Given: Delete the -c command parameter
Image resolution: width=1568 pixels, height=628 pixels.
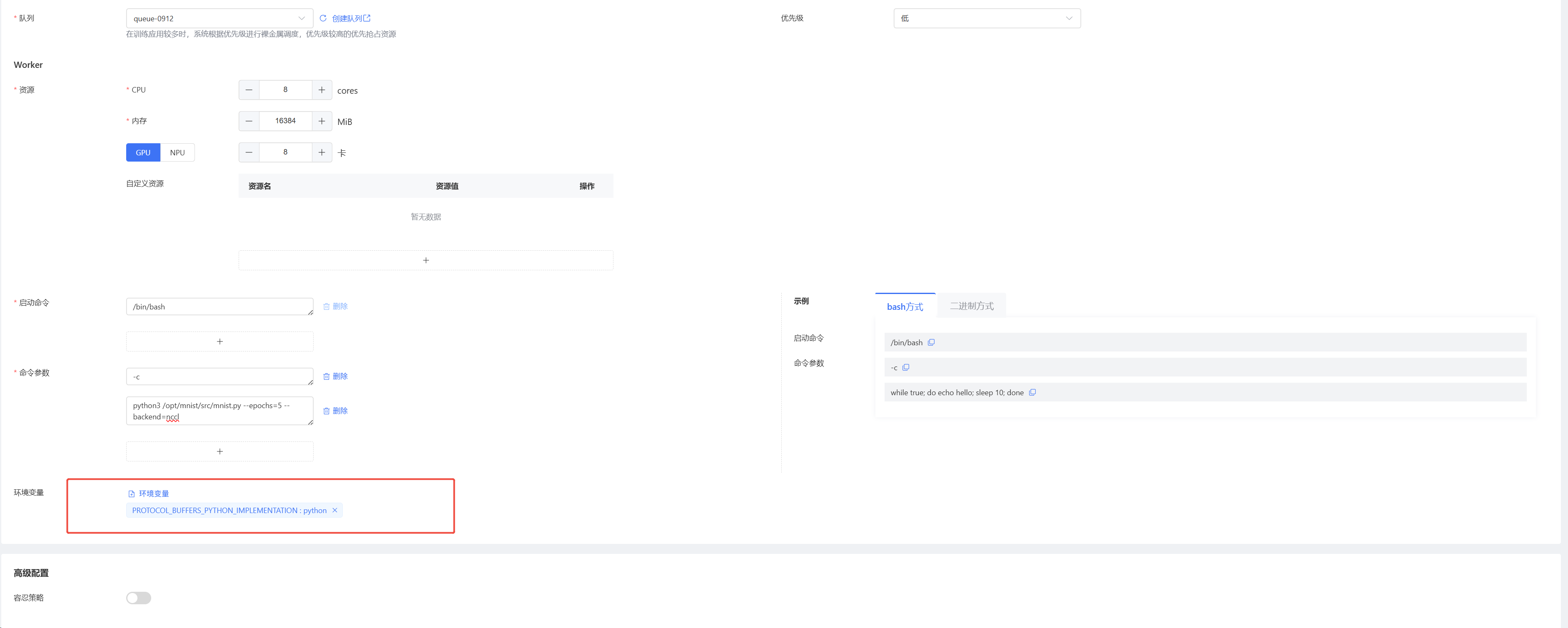Looking at the screenshot, I should [x=335, y=377].
